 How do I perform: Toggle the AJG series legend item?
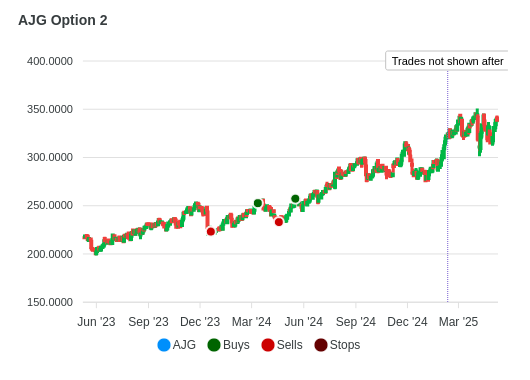coord(177,345)
